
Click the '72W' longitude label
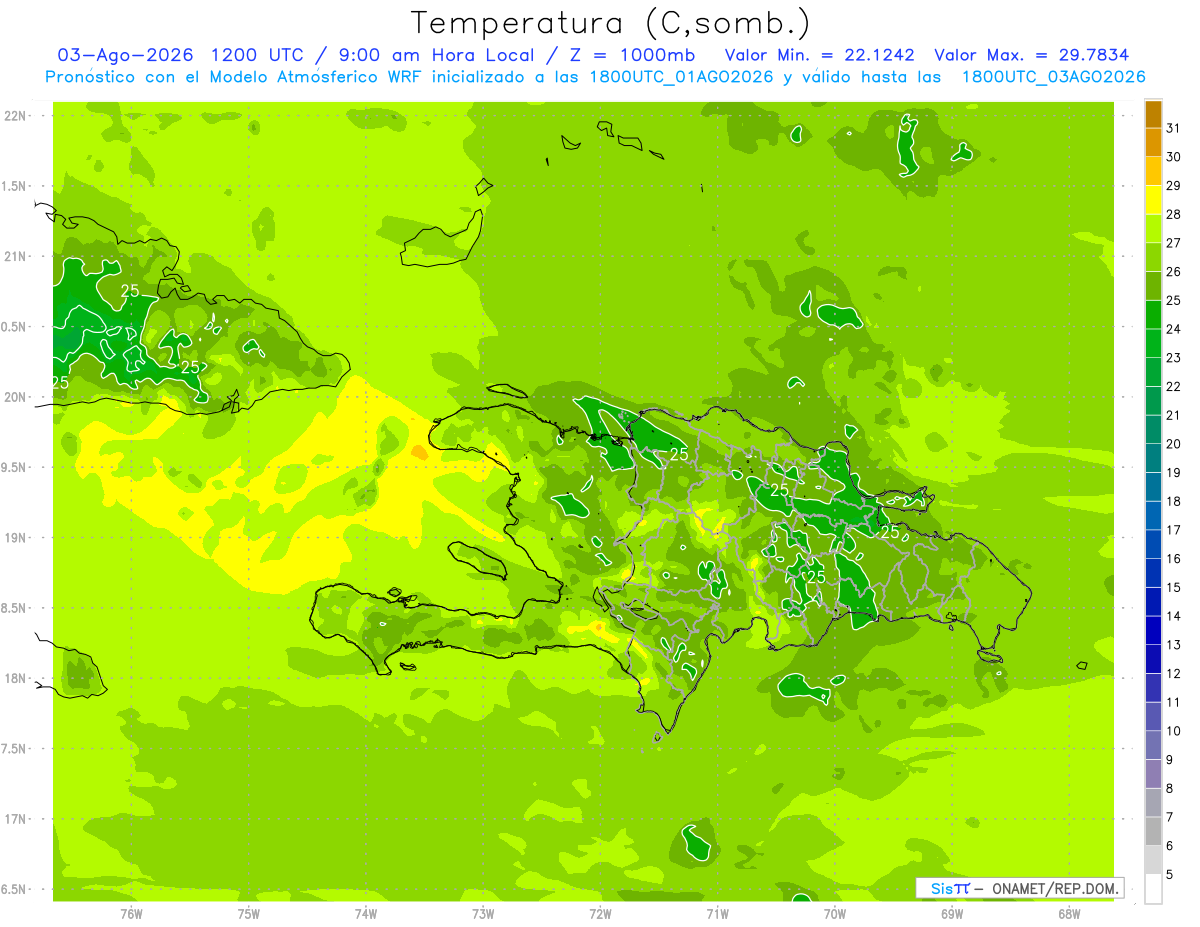[x=600, y=914]
